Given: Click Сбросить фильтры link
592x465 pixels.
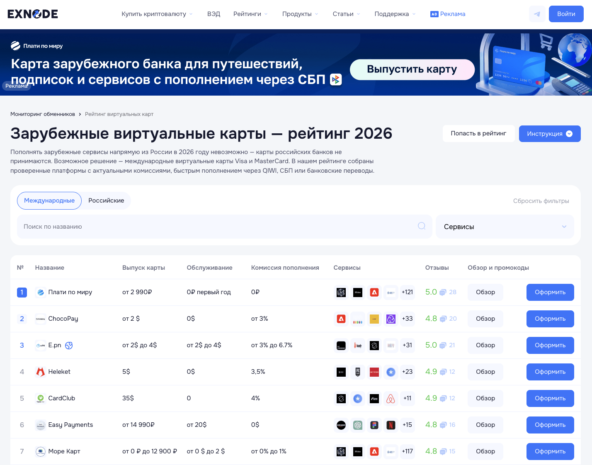Looking at the screenshot, I should point(541,201).
